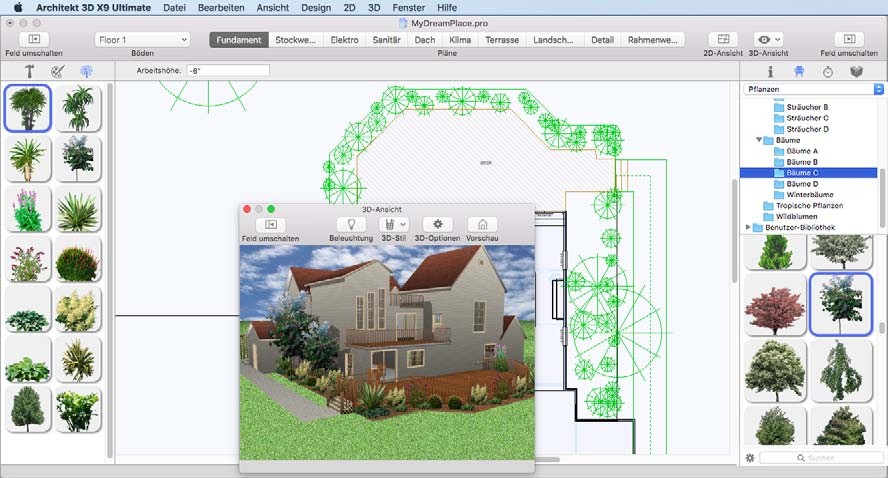This screenshot has height=478, width=888.
Task: Click the left Feld umschalten icon
Action: pos(34,39)
